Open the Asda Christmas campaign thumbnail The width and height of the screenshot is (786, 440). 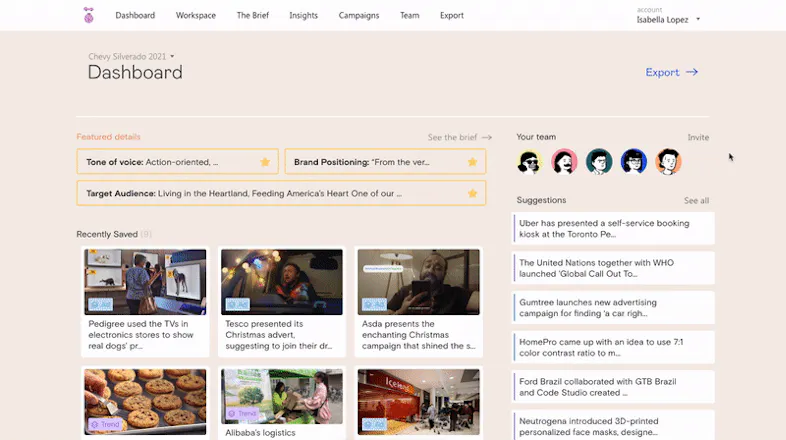pos(419,282)
